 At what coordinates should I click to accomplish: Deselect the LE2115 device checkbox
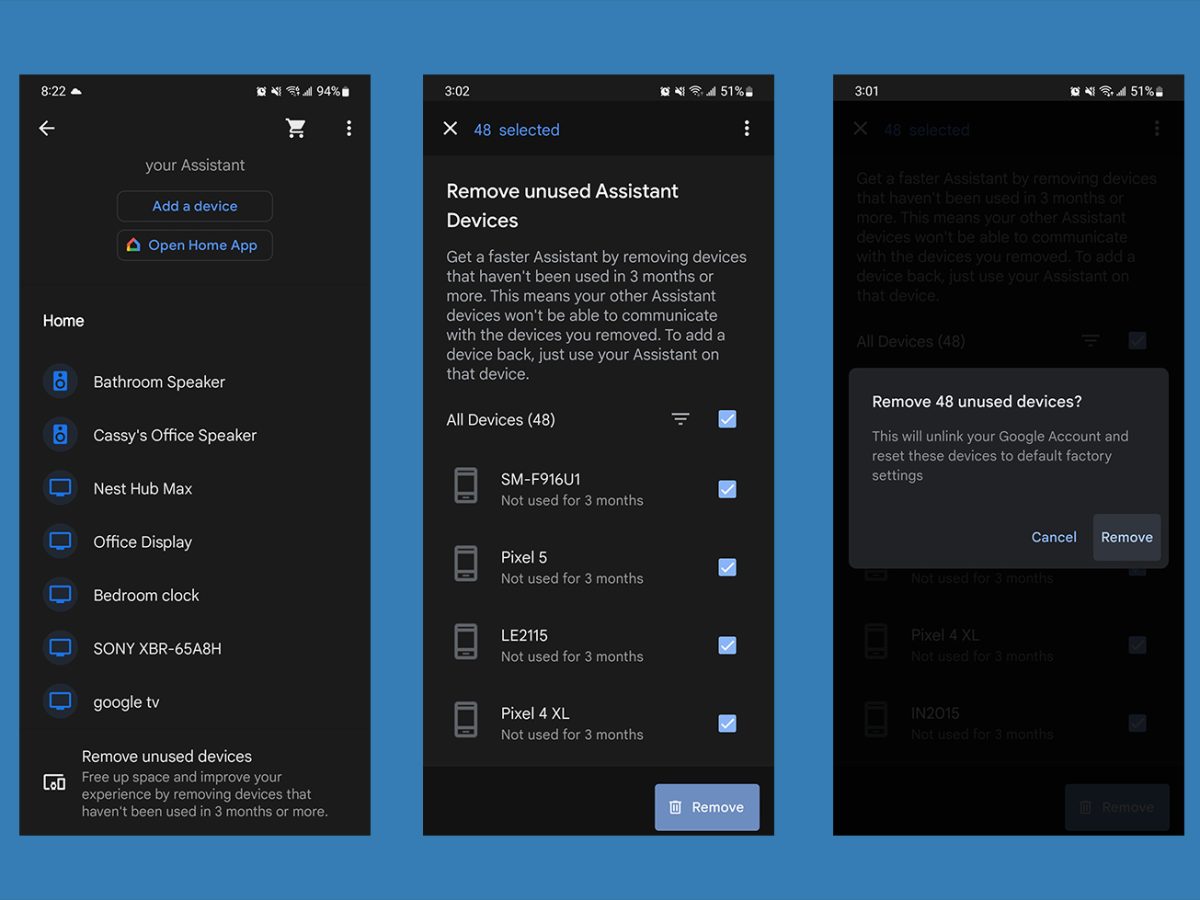tap(727, 645)
